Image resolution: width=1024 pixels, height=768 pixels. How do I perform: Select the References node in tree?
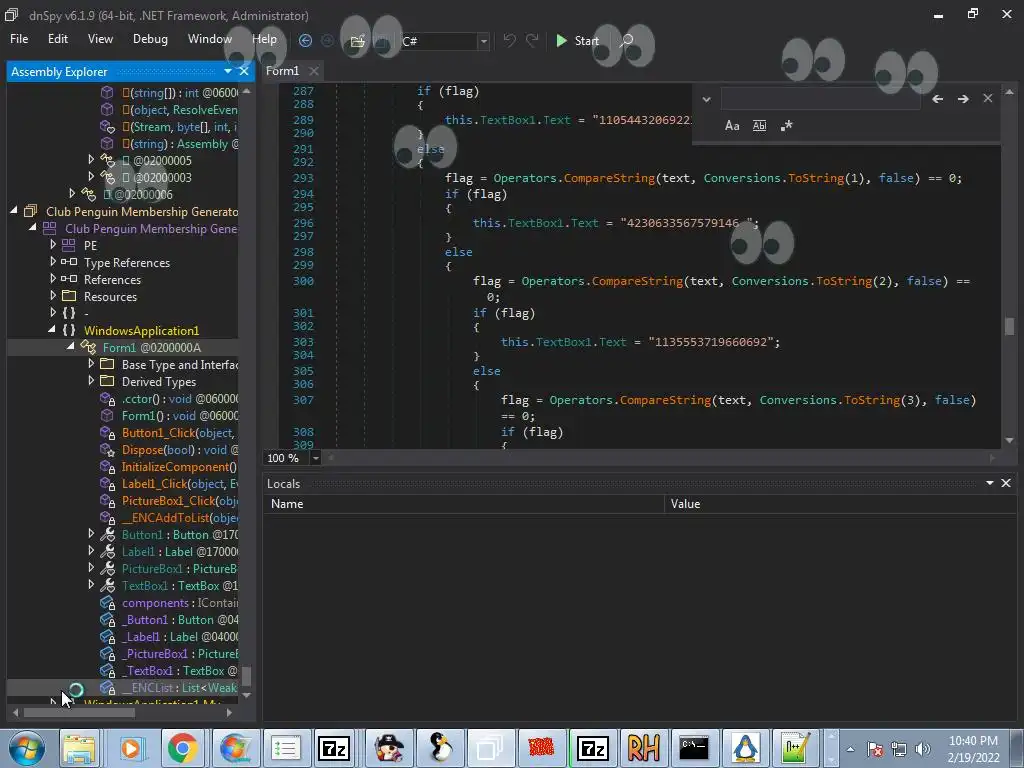pos(112,280)
